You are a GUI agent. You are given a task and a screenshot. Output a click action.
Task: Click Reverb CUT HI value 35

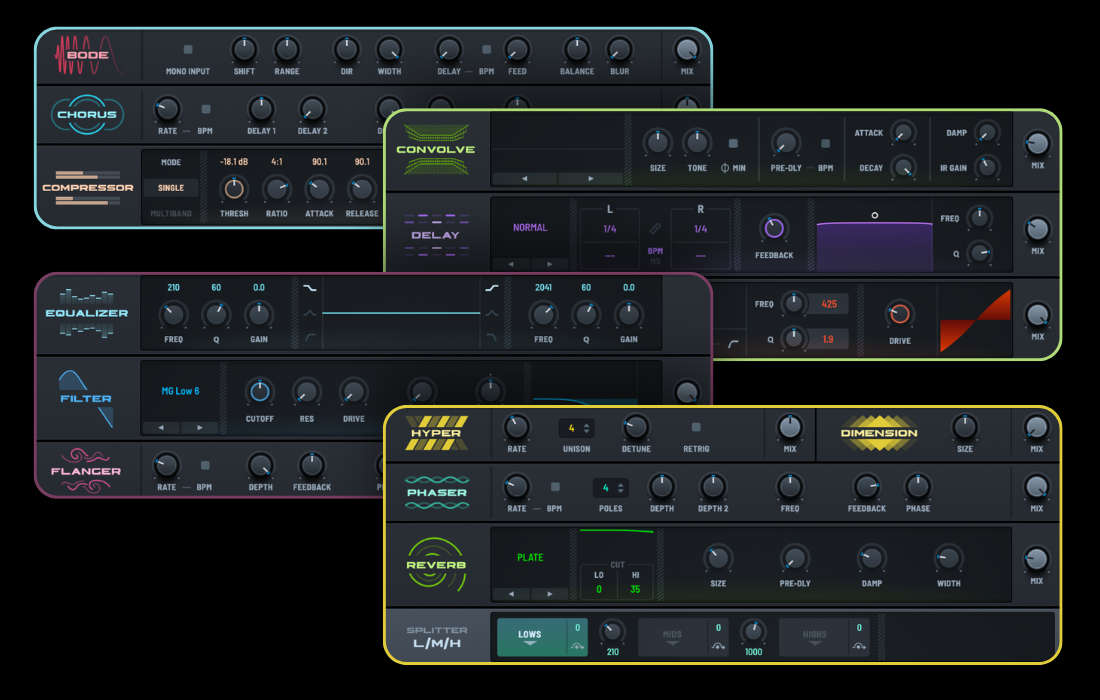(x=635, y=589)
